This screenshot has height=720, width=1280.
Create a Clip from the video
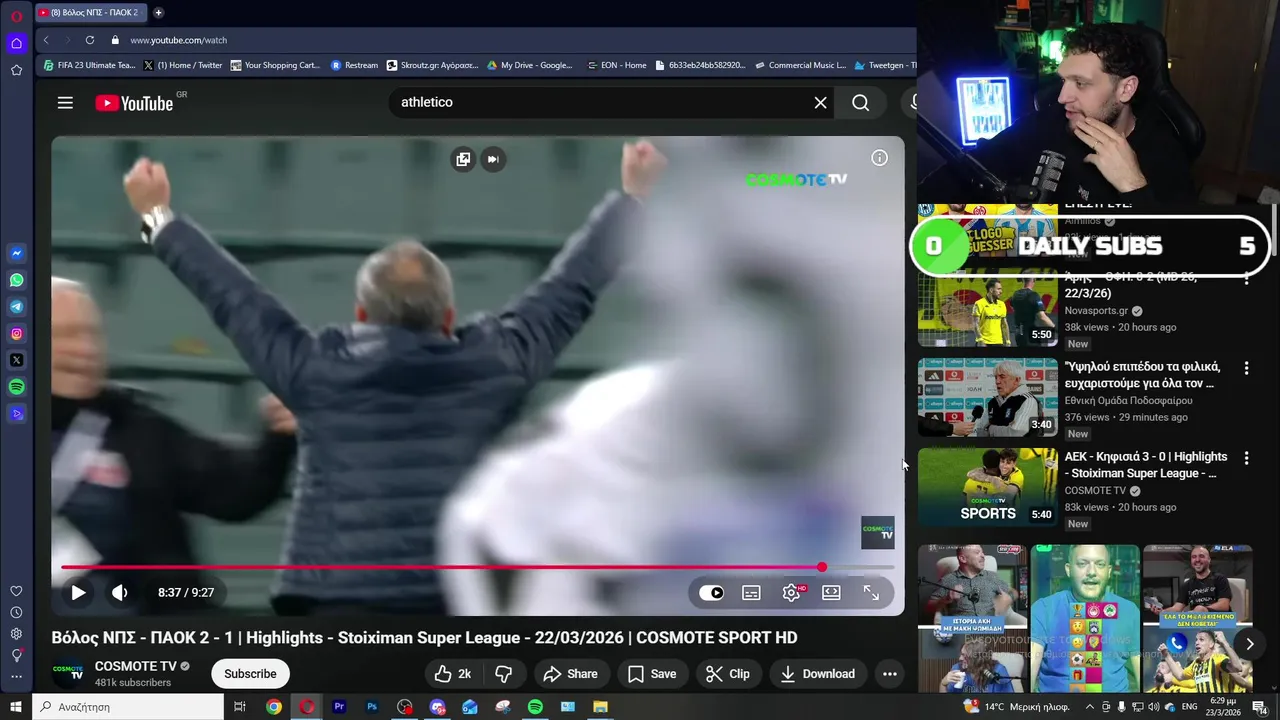pos(728,674)
